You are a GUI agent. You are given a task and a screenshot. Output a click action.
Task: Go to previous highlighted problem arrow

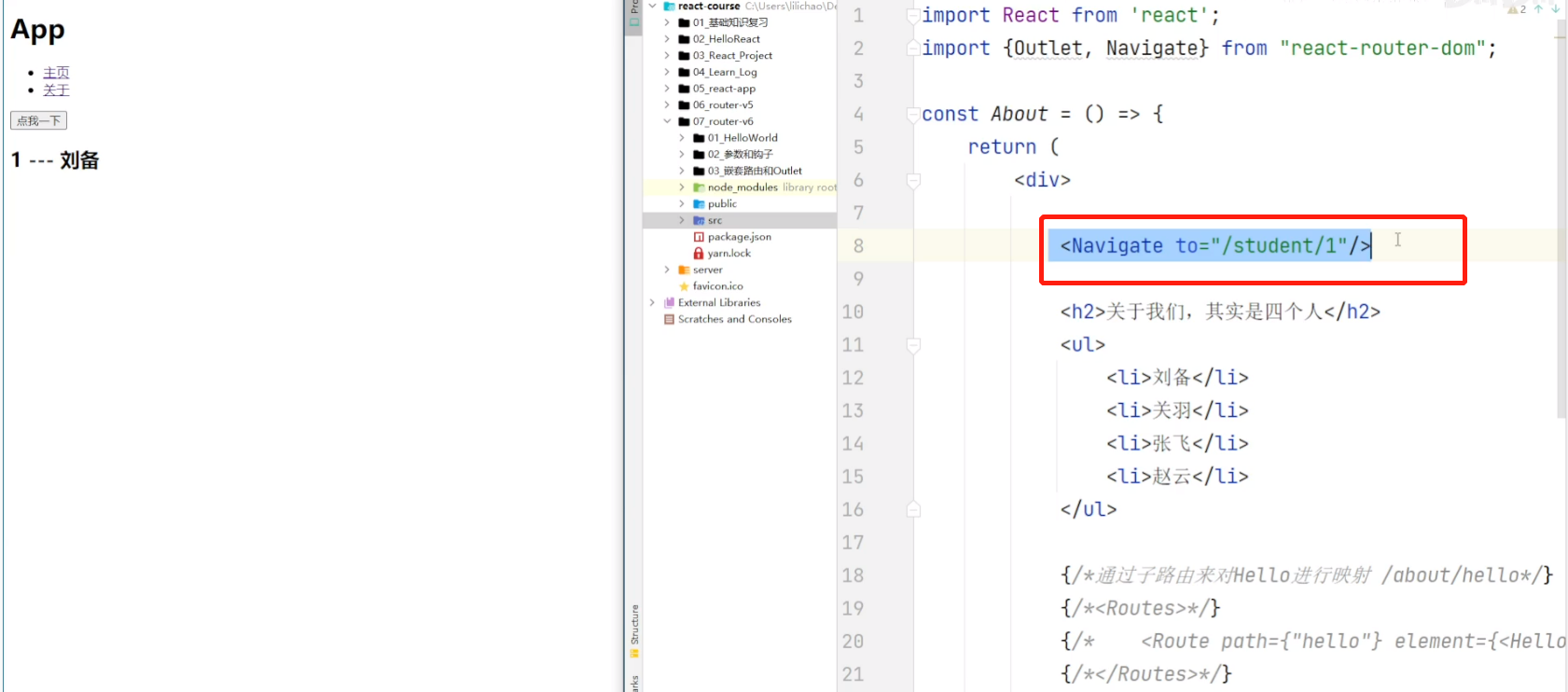point(1538,9)
